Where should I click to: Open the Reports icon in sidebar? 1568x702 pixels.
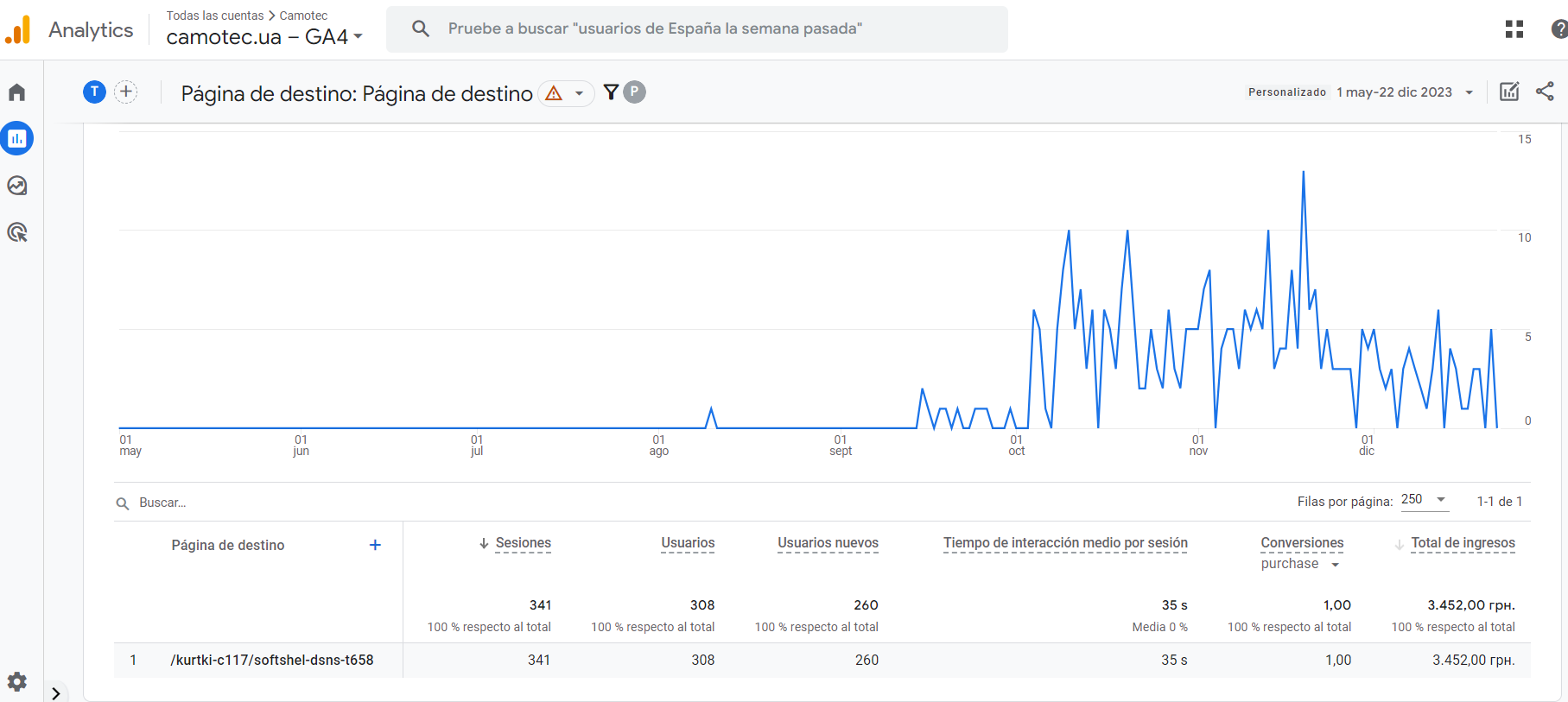[17, 138]
